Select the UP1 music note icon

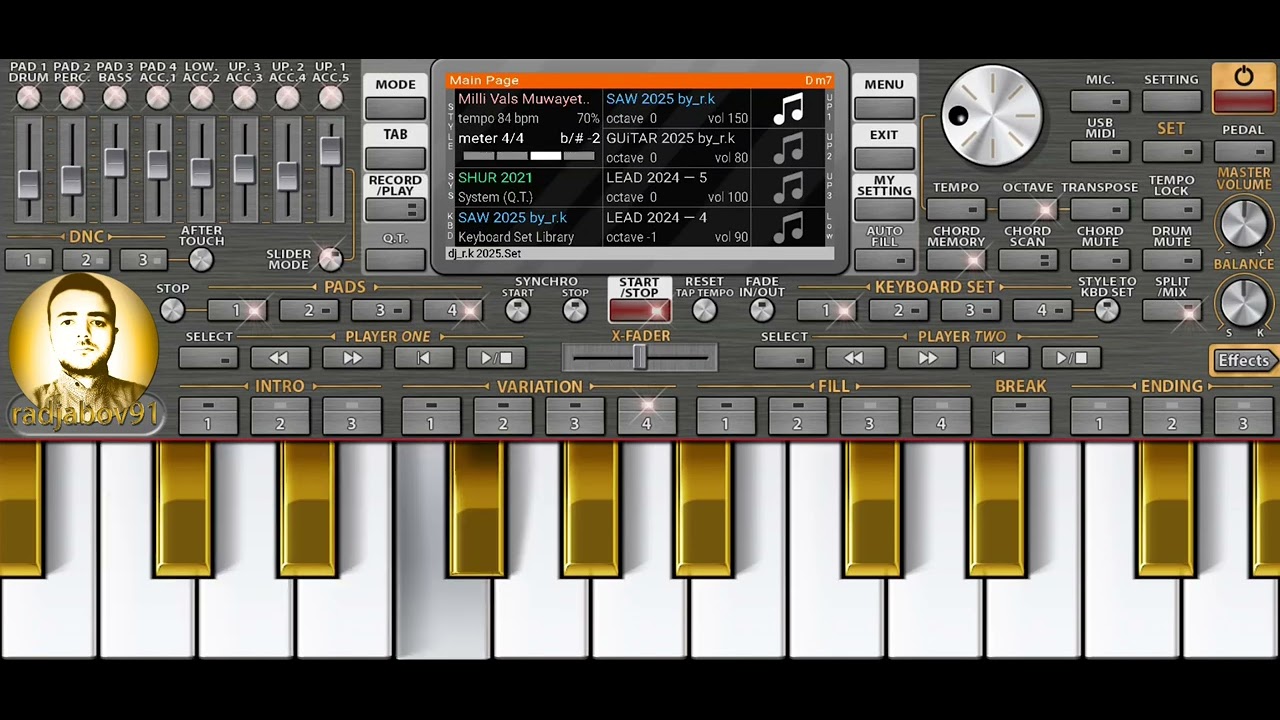(x=789, y=108)
